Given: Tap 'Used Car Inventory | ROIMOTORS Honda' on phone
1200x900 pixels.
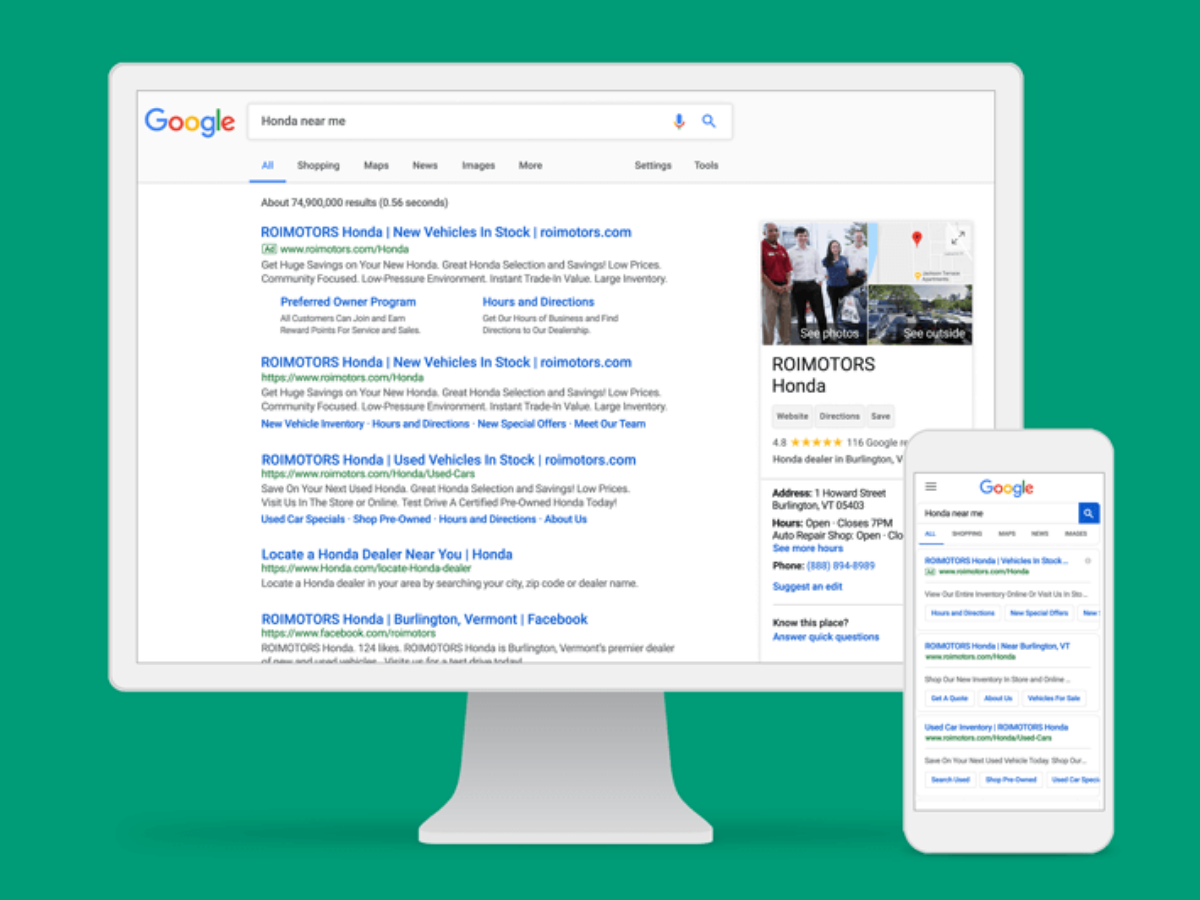Looking at the screenshot, I should tap(996, 727).
